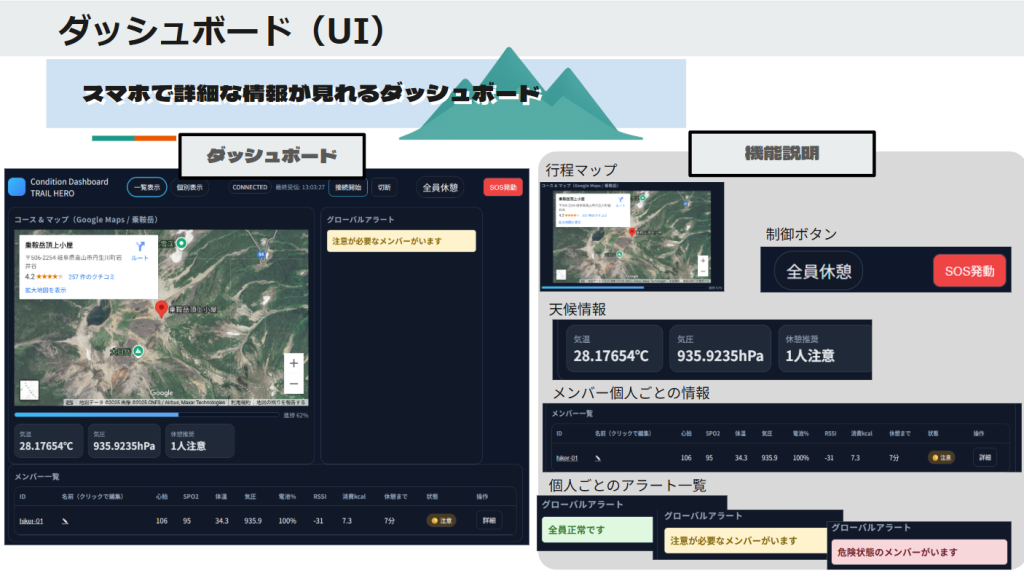Image resolution: width=1024 pixels, height=581 pixels.
Task: Click the yellow 注意が必要なメンバーがいます alert in the main dashboard
Action: tap(401, 241)
